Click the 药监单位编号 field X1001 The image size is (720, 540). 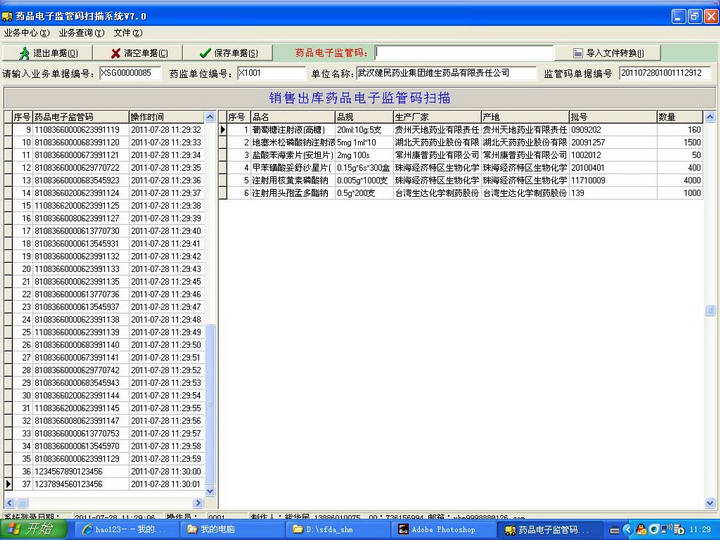click(271, 73)
